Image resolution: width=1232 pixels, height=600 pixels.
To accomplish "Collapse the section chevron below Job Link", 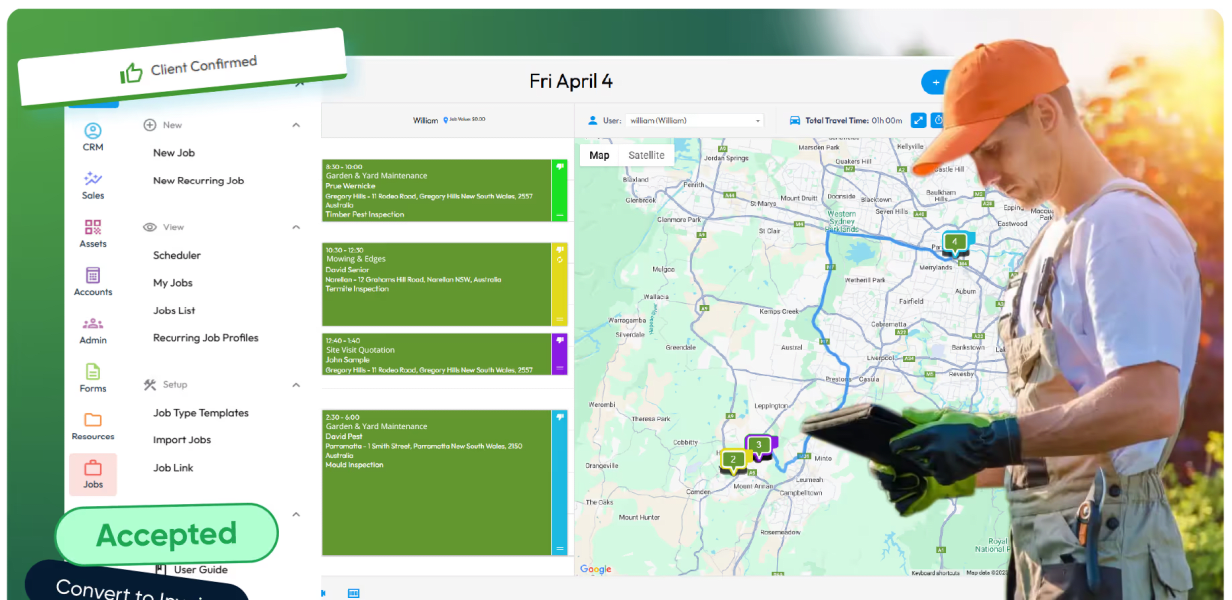I will click(x=296, y=514).
